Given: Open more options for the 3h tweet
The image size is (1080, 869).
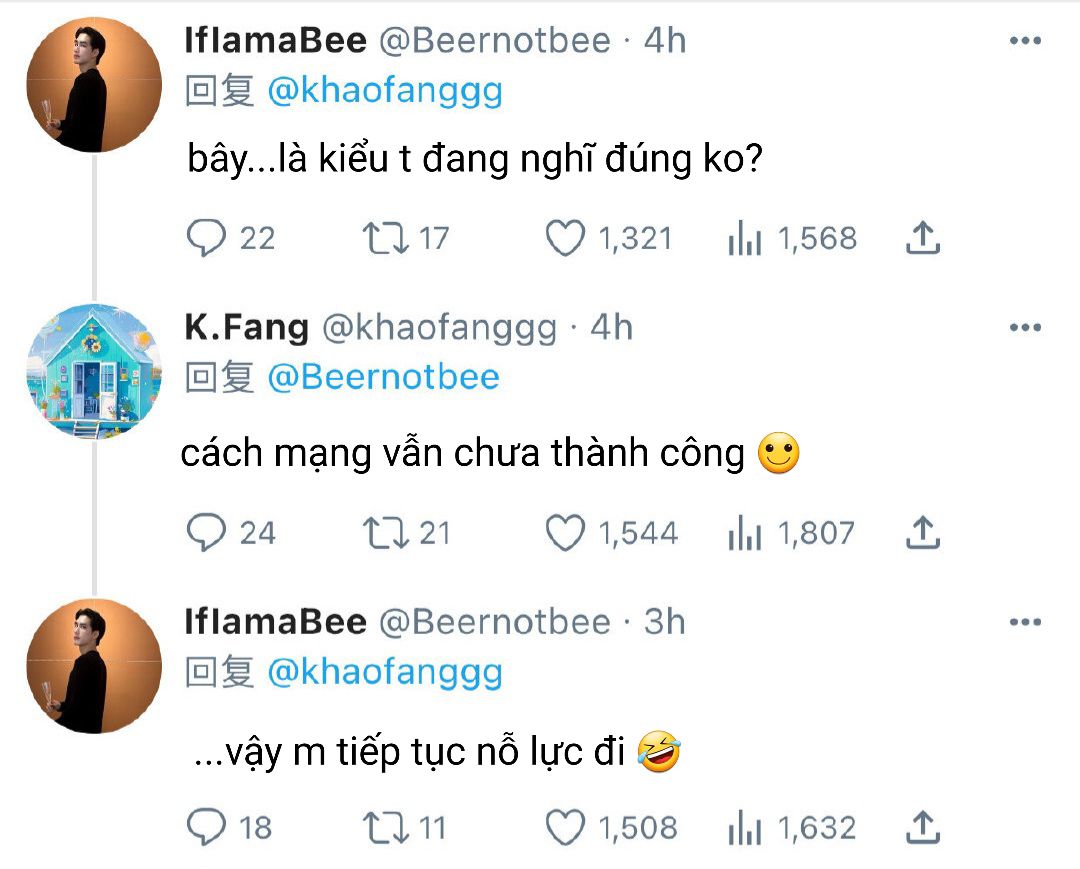Looking at the screenshot, I should click(1025, 622).
